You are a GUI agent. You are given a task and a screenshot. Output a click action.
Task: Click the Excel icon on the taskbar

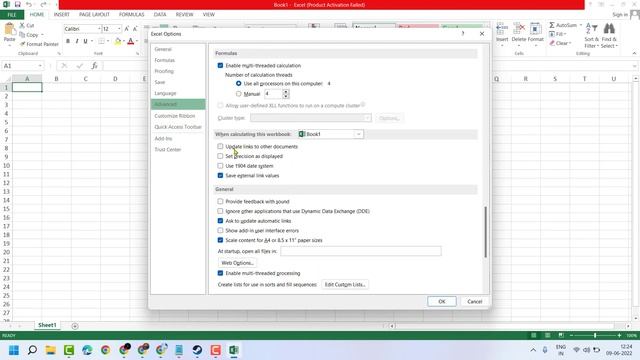click(234, 350)
